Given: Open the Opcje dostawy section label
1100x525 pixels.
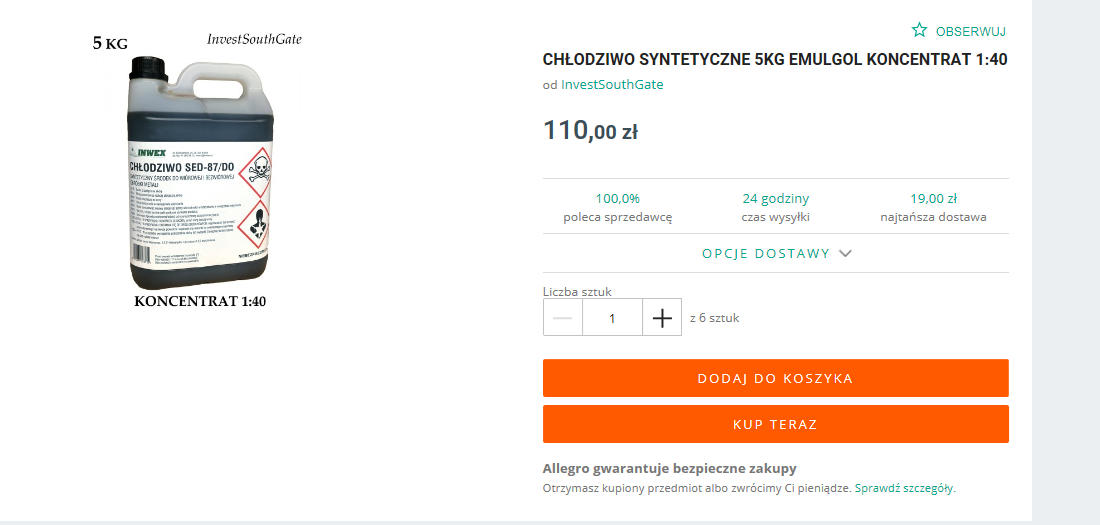Looking at the screenshot, I should (766, 253).
